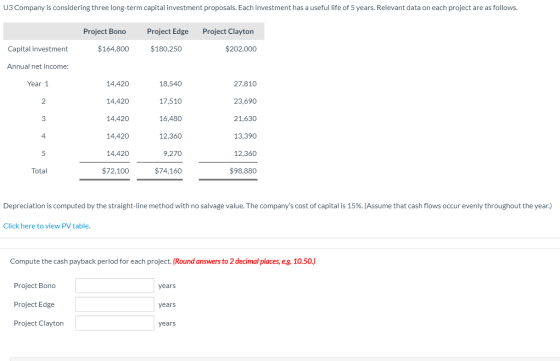Click the 'Year 1' row label
560x361 pixels.
38,84
